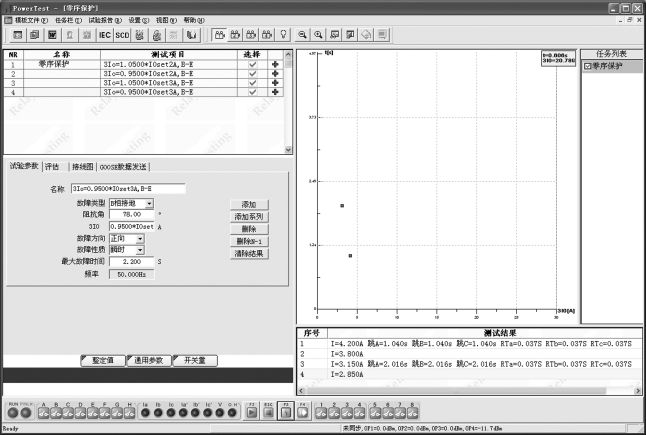The image size is (646, 435).
Task: Open the 故障类型 dropdown
Action: pos(149,203)
